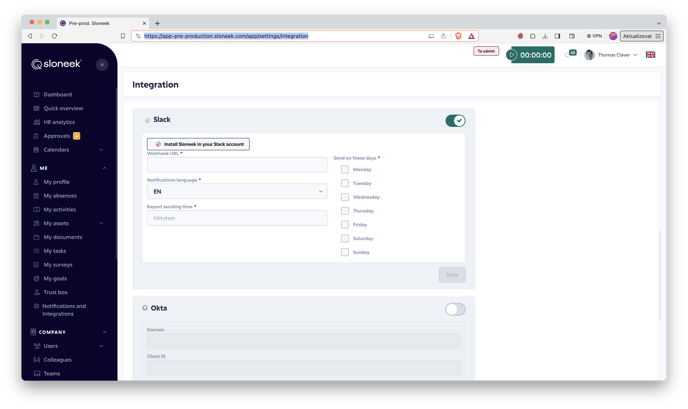Collapse the ME section
This screenshot has height=409, width=688.
pyautogui.click(x=104, y=168)
